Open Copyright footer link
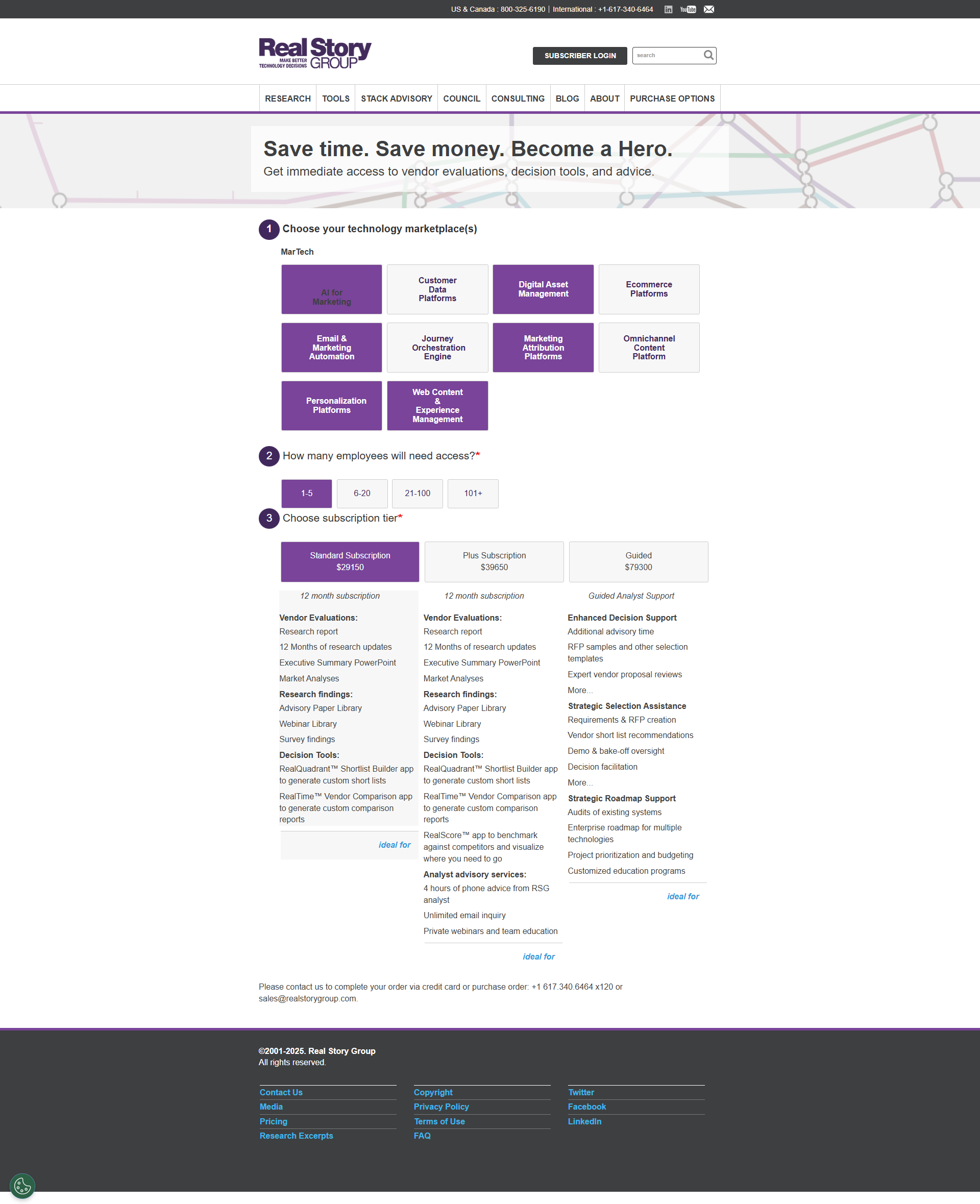Screen dimensions: 980x1204 coord(433,1092)
